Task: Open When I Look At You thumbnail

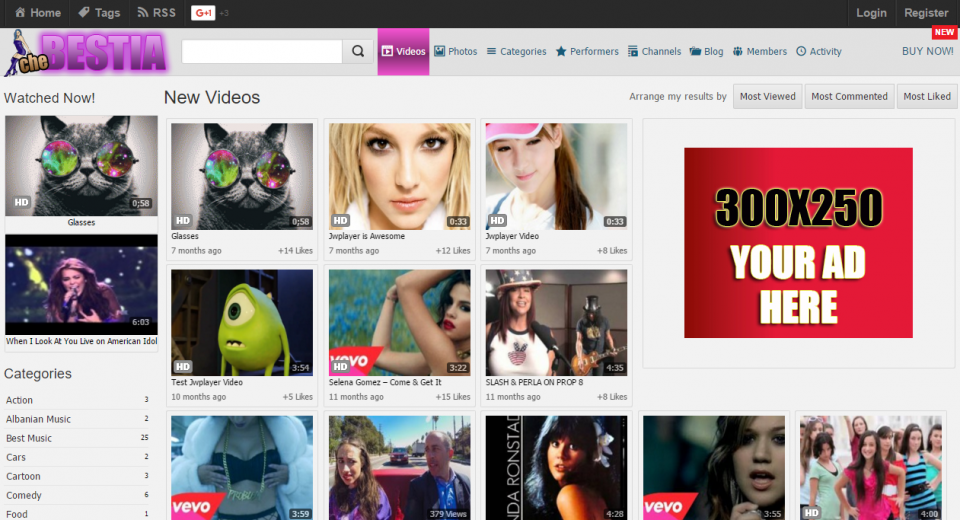Action: [x=81, y=285]
